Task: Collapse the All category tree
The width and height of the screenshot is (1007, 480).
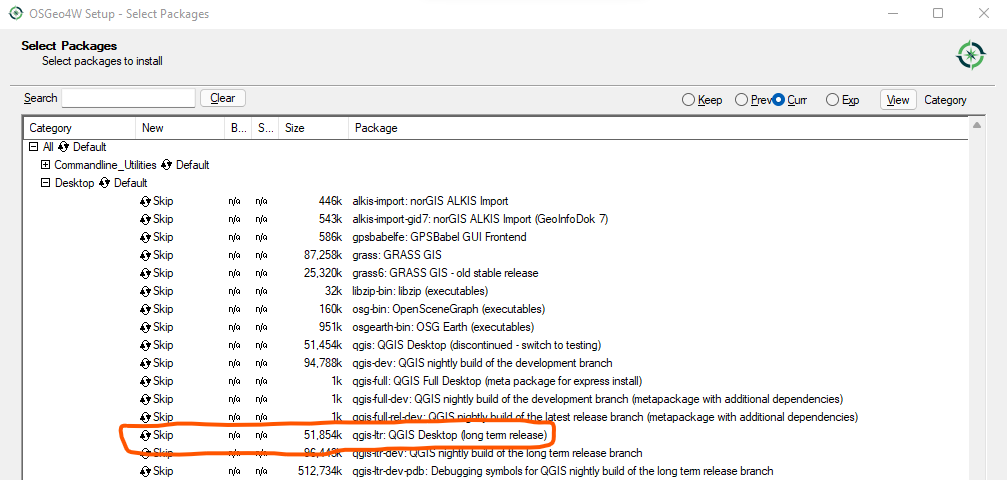Action: click(33, 147)
